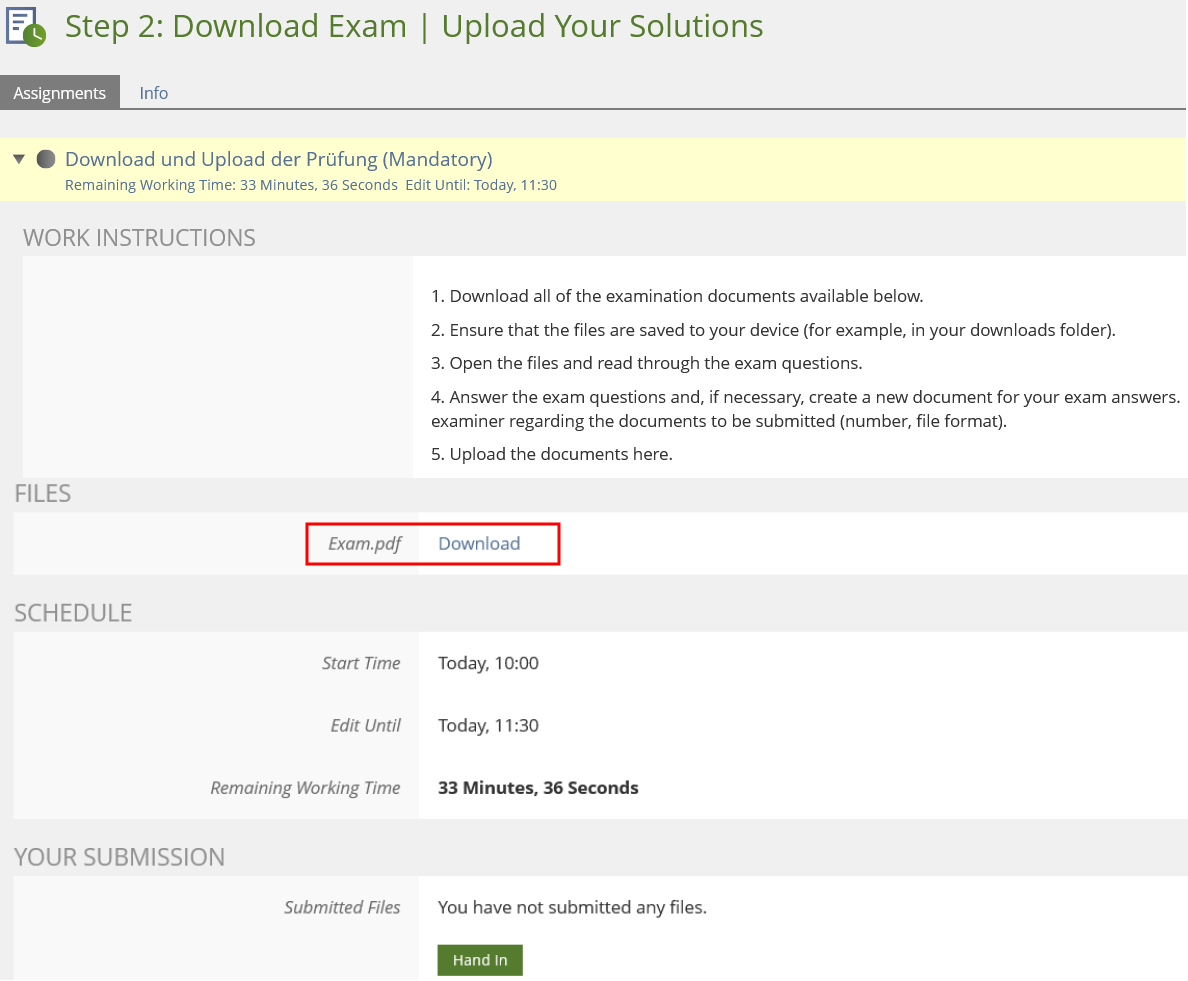Click the Start Time value Today, 10:00
This screenshot has height=981, width=1188.
[x=488, y=663]
